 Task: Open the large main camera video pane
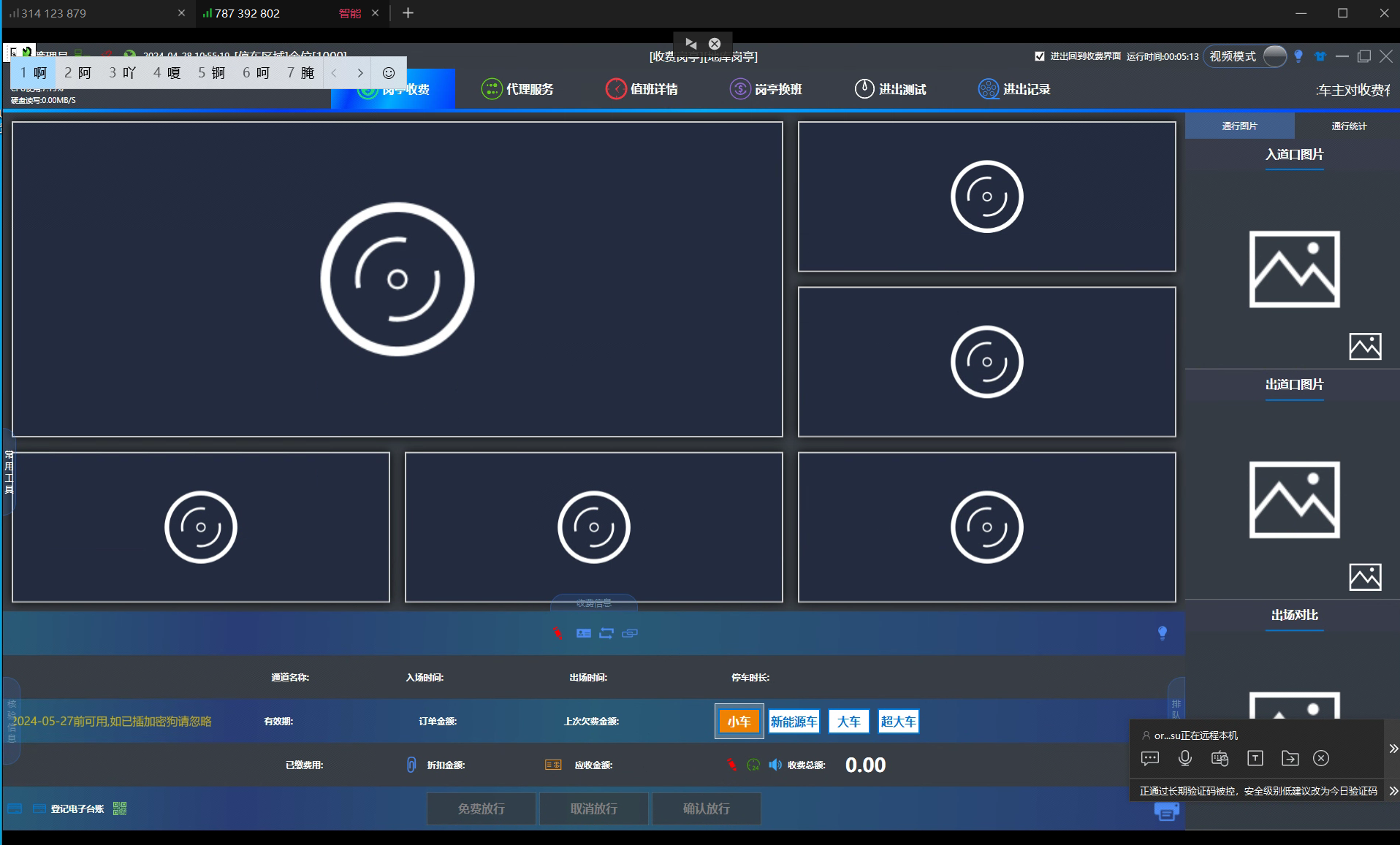coord(397,279)
